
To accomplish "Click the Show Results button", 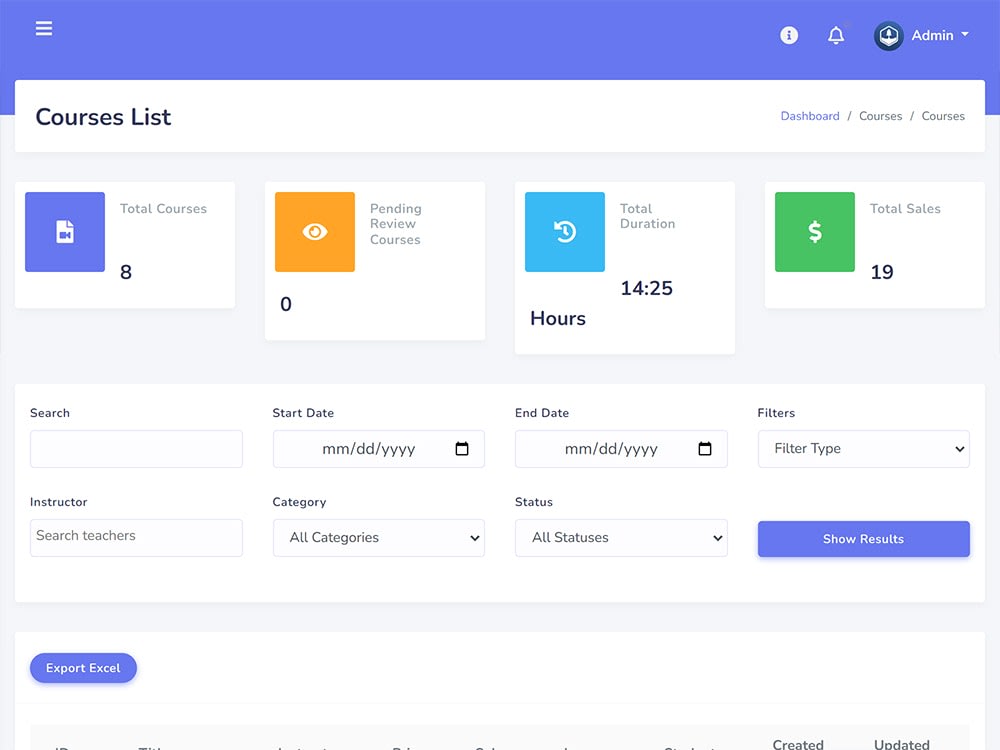I will click(864, 539).
